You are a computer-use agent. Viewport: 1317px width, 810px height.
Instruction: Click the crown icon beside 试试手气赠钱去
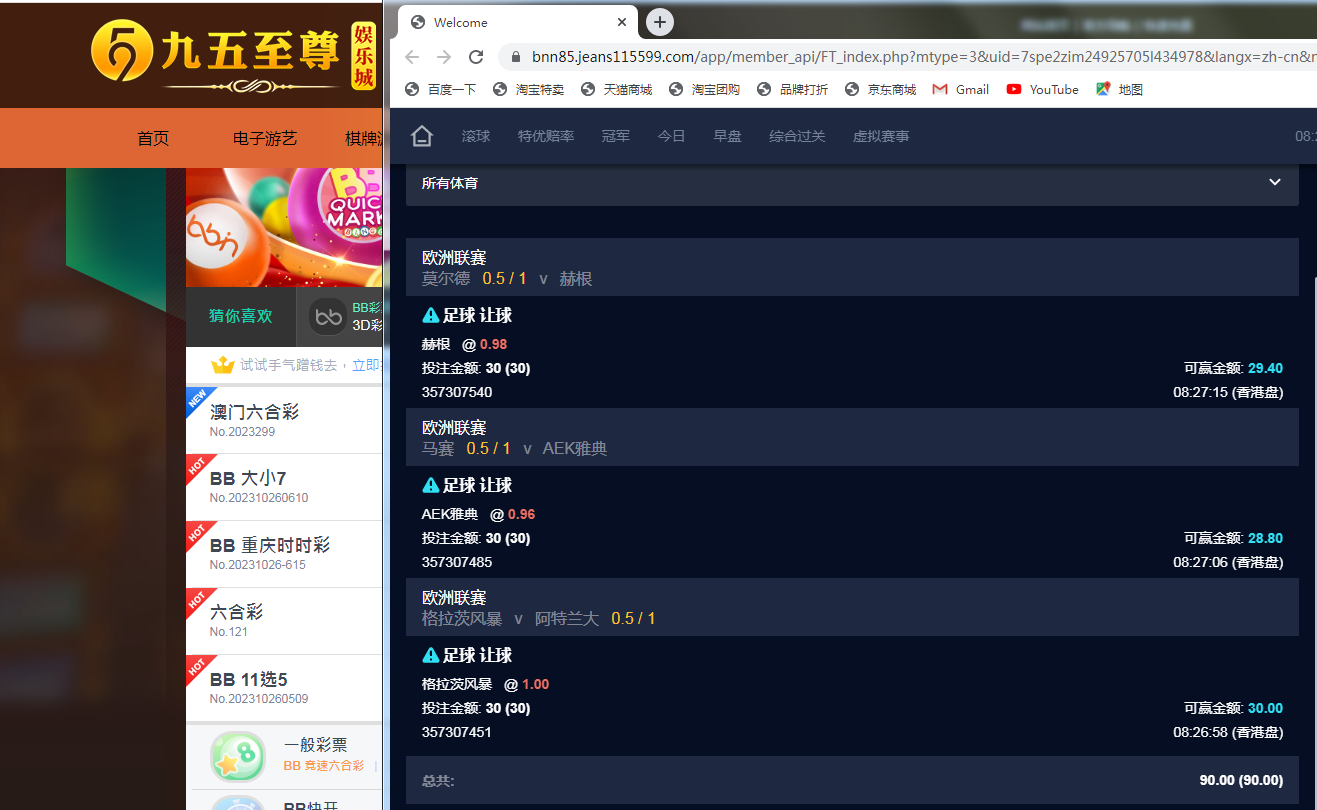click(x=222, y=365)
